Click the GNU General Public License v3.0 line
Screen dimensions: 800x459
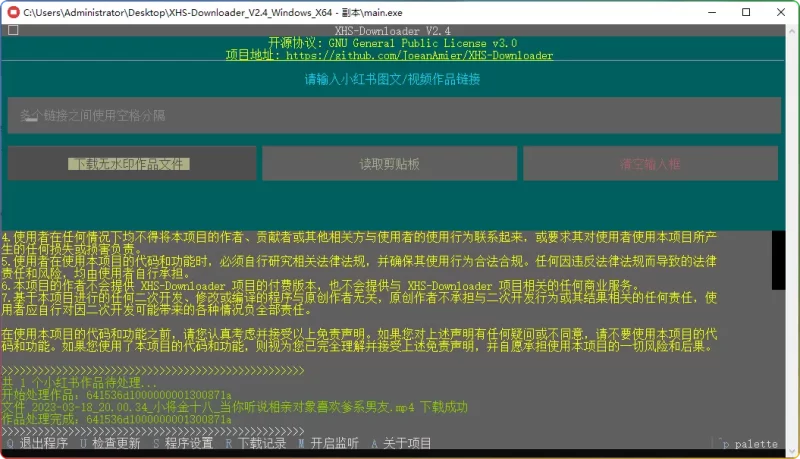tap(392, 43)
